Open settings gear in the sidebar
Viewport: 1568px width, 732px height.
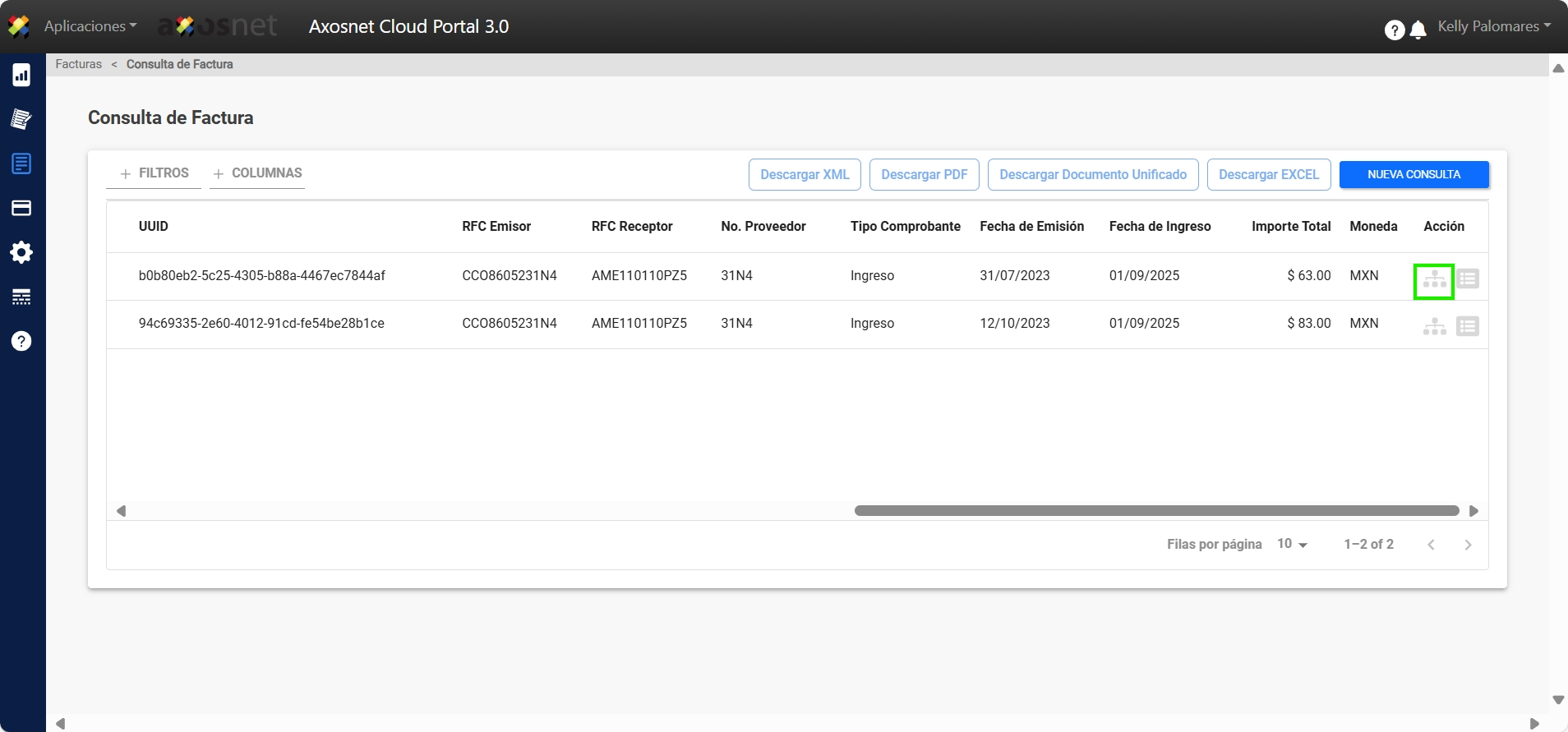click(x=21, y=252)
